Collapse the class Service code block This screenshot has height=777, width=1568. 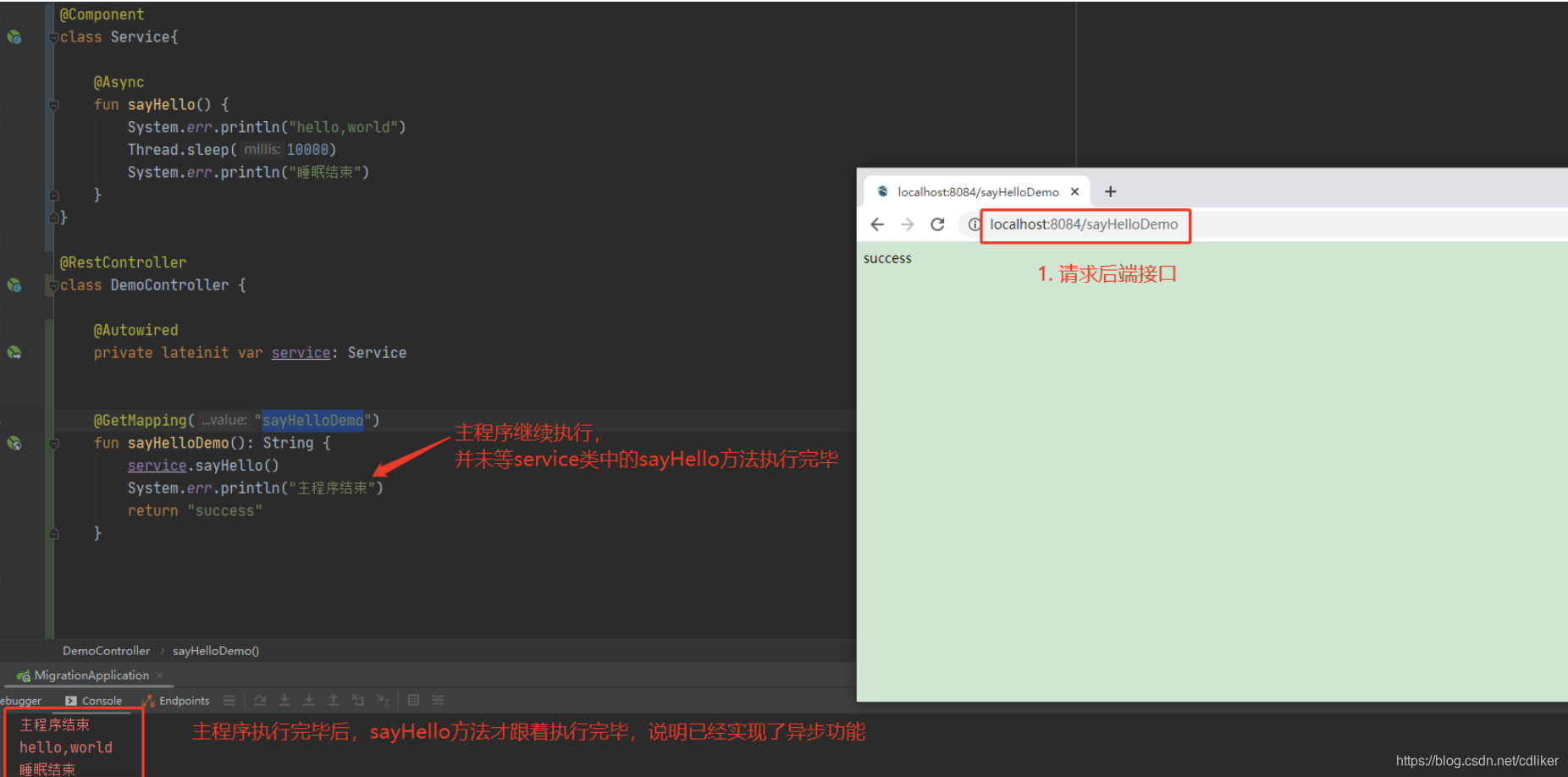(53, 37)
